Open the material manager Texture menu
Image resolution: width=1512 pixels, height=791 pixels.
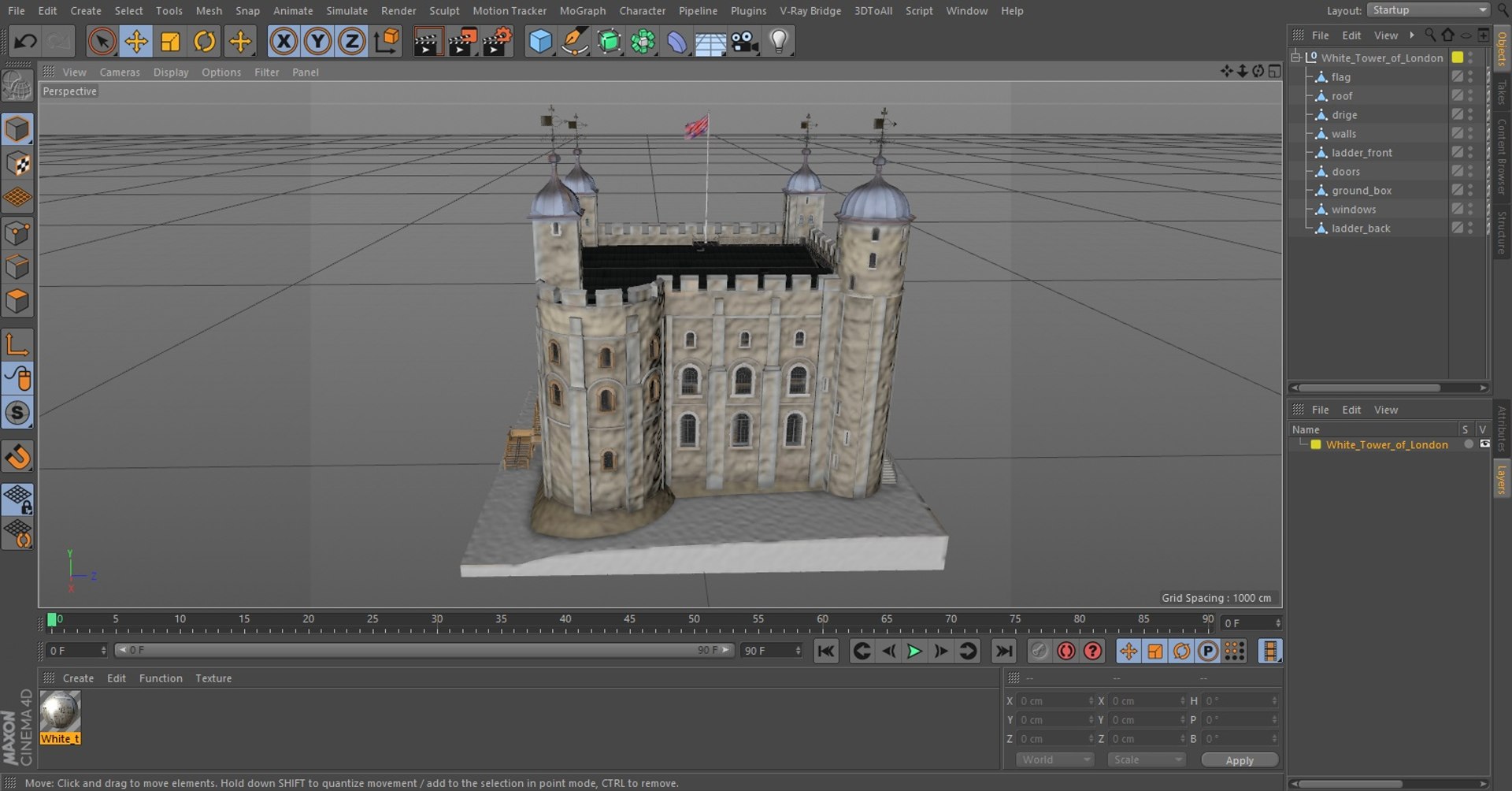point(213,678)
